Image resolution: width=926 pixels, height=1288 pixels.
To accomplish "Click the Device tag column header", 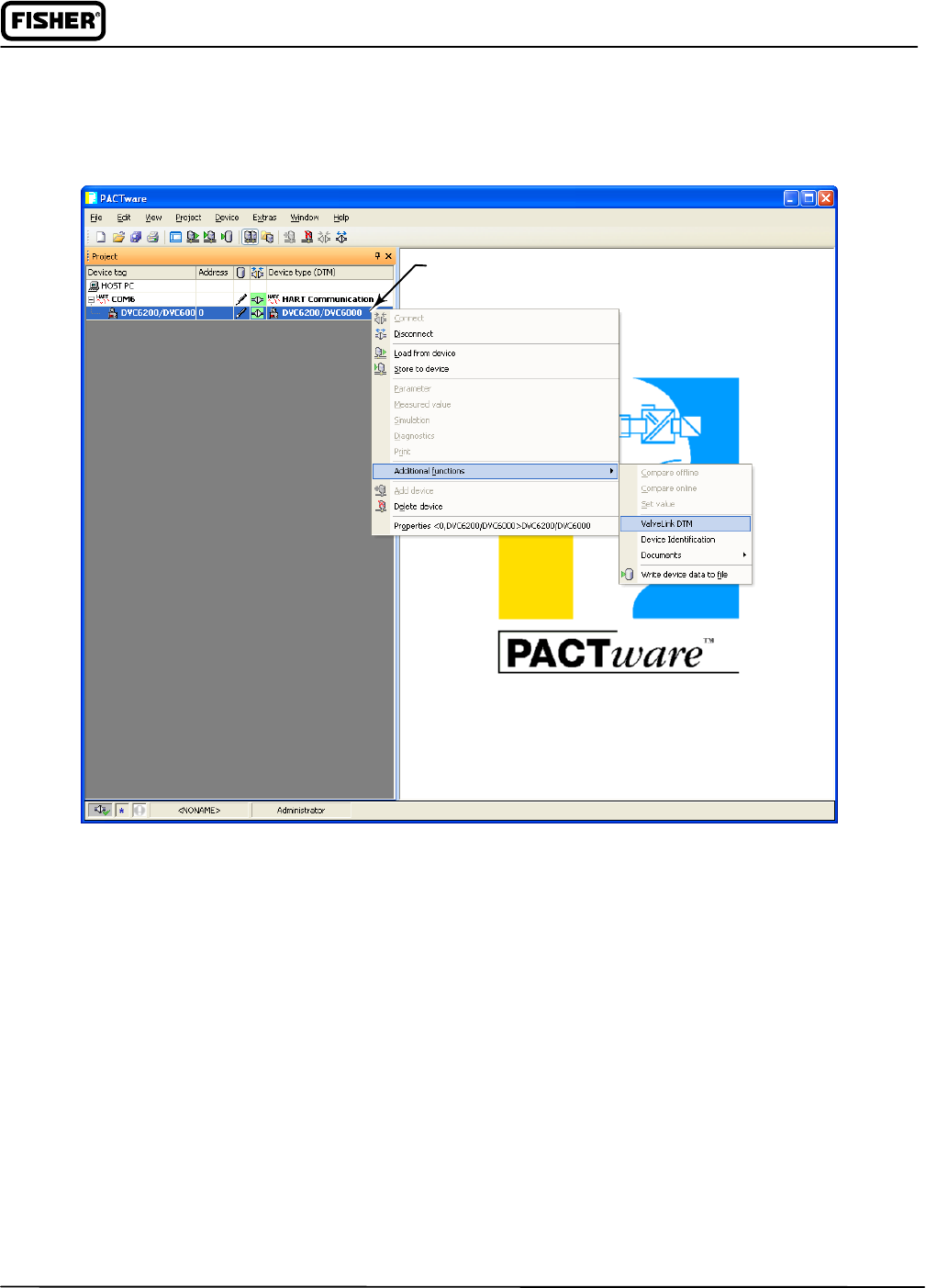I will (x=140, y=273).
